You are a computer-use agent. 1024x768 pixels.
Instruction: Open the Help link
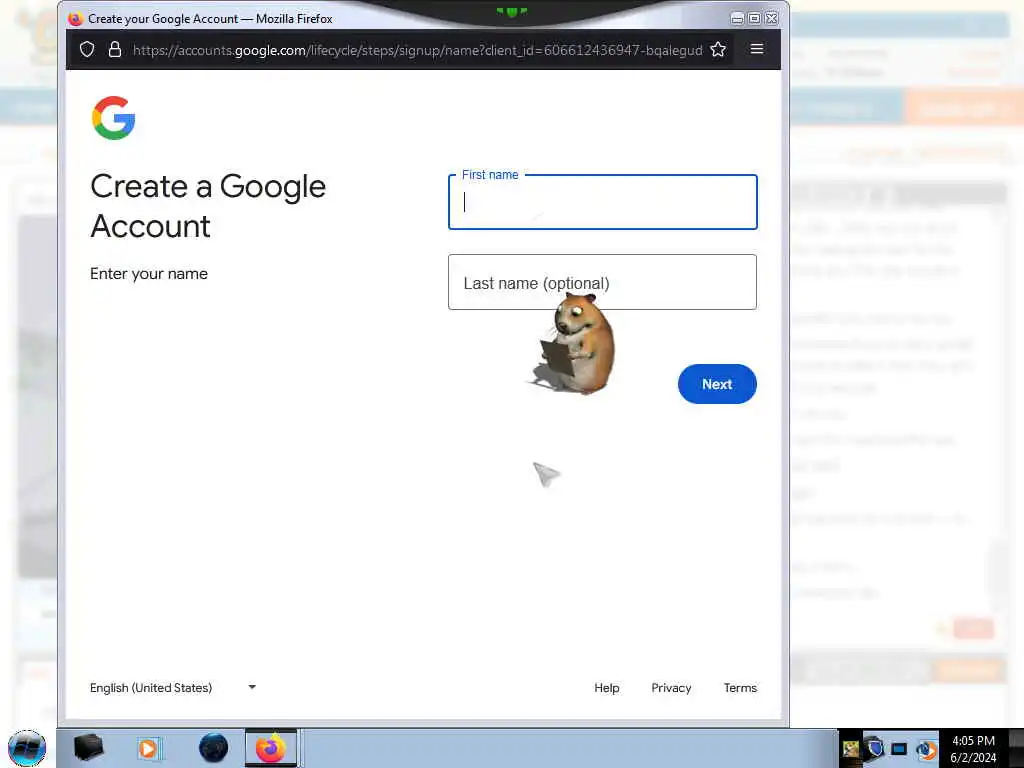(x=607, y=688)
